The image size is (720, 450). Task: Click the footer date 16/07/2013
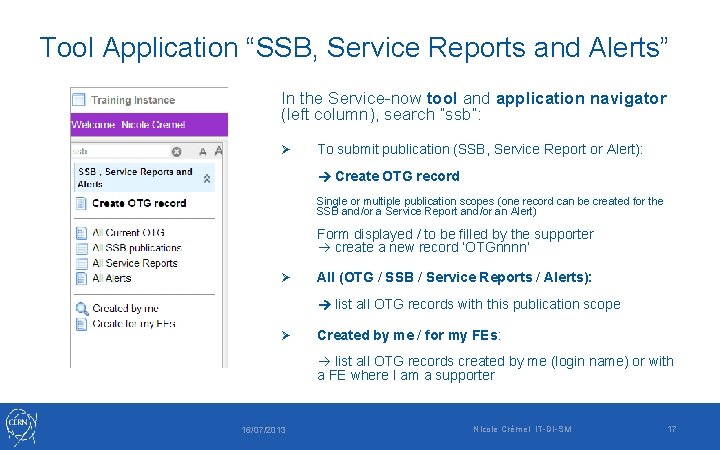[x=264, y=430]
